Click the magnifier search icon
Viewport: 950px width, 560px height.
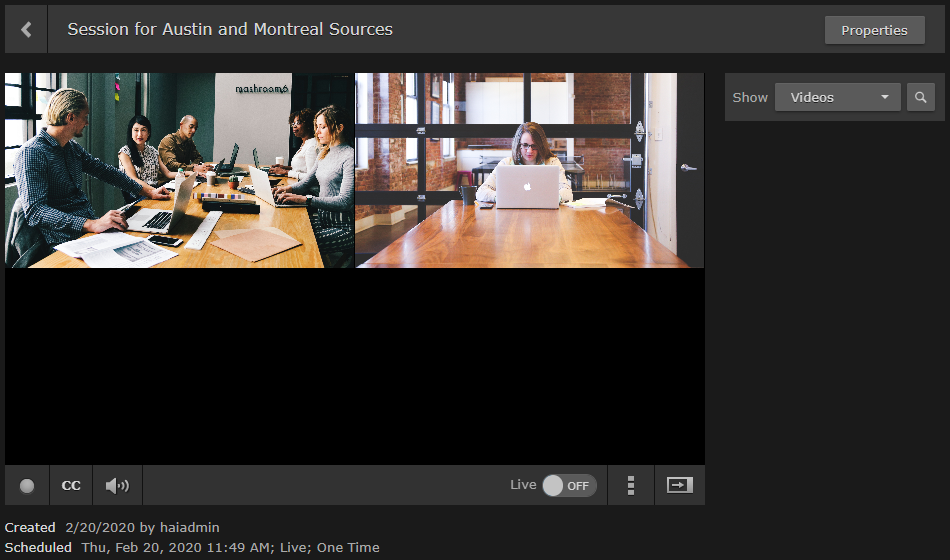click(920, 97)
